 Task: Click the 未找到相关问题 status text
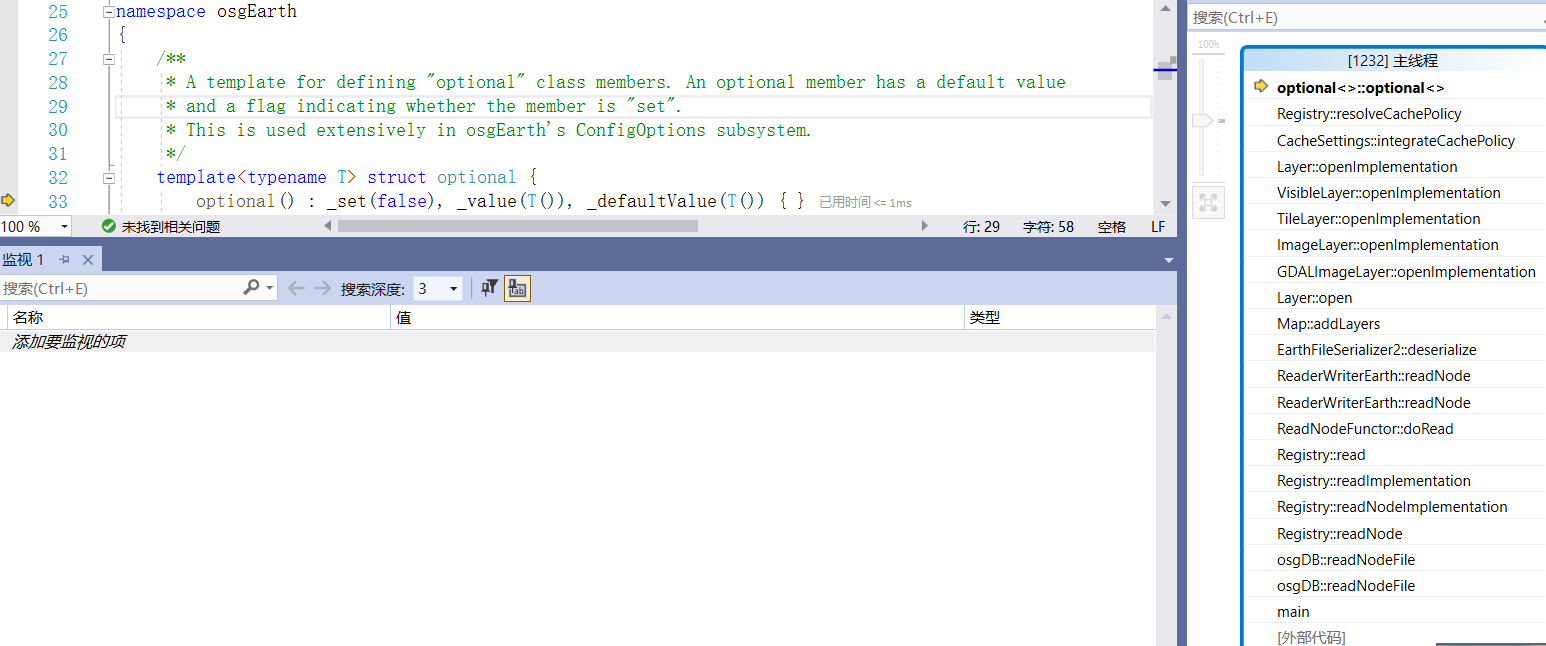pyautogui.click(x=170, y=227)
